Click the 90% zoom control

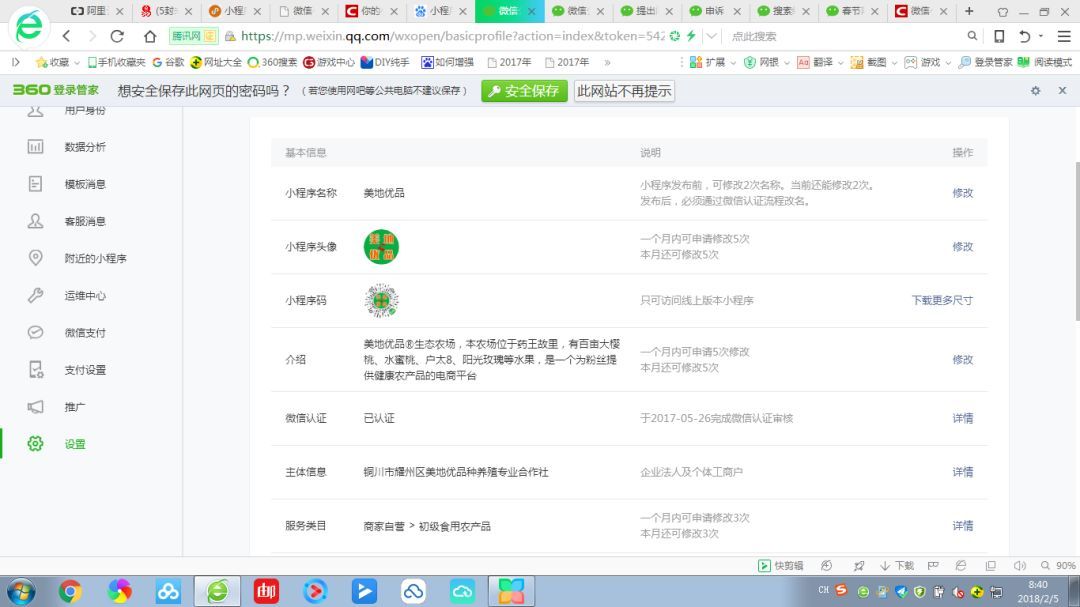pyautogui.click(x=1059, y=566)
